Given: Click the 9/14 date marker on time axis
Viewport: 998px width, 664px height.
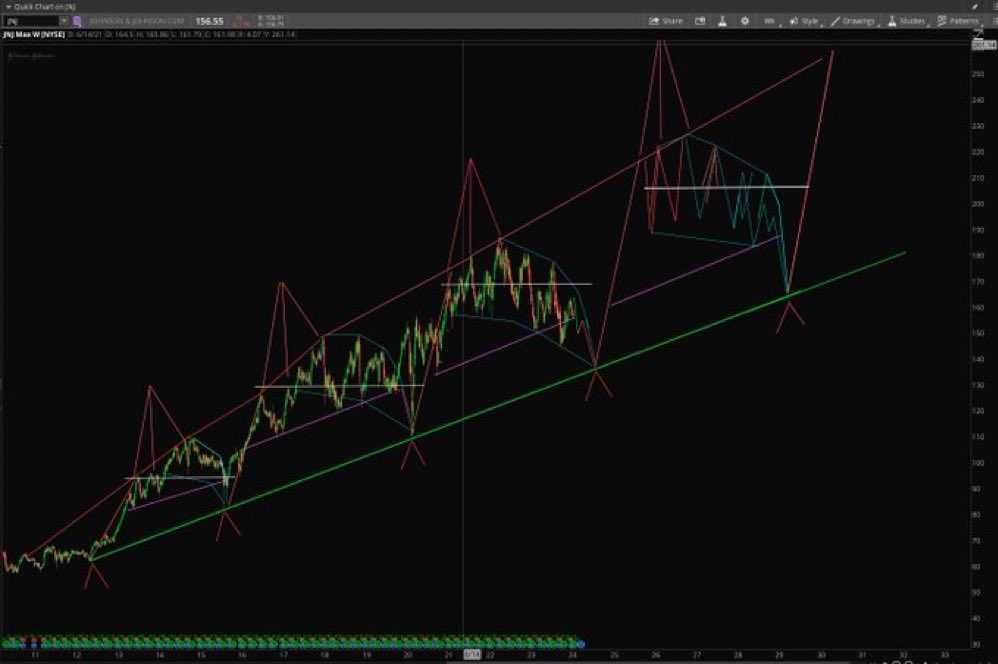Looking at the screenshot, I should [x=472, y=654].
